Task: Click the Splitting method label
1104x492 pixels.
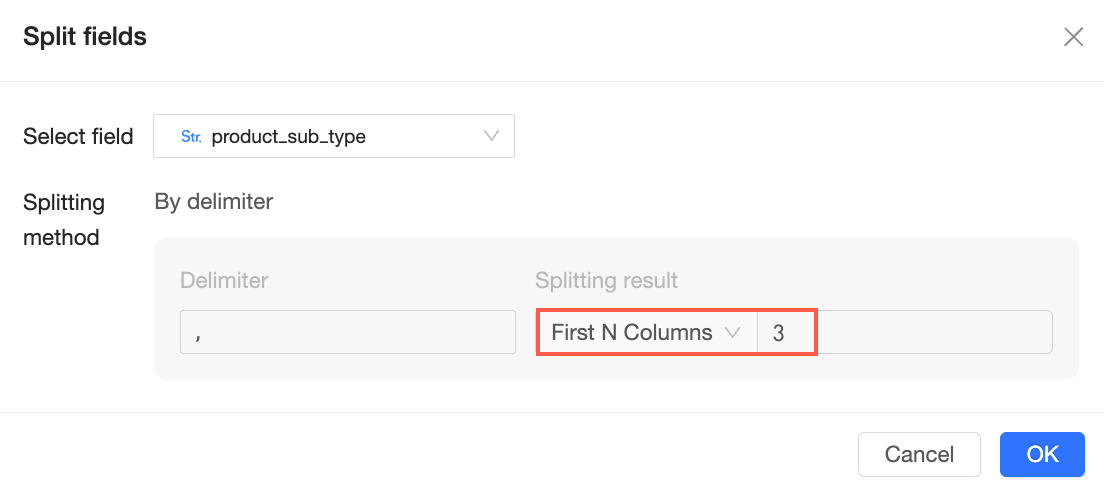Action: coord(64,220)
